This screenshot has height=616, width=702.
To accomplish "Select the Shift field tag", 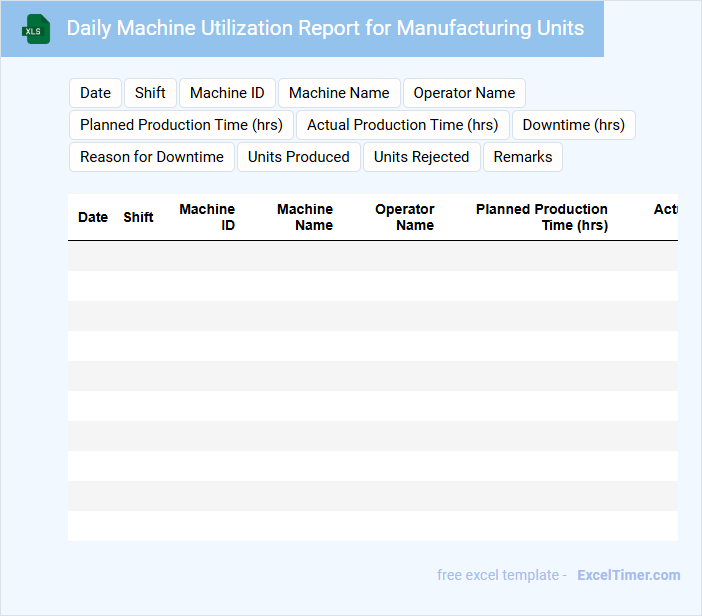I will [x=150, y=93].
